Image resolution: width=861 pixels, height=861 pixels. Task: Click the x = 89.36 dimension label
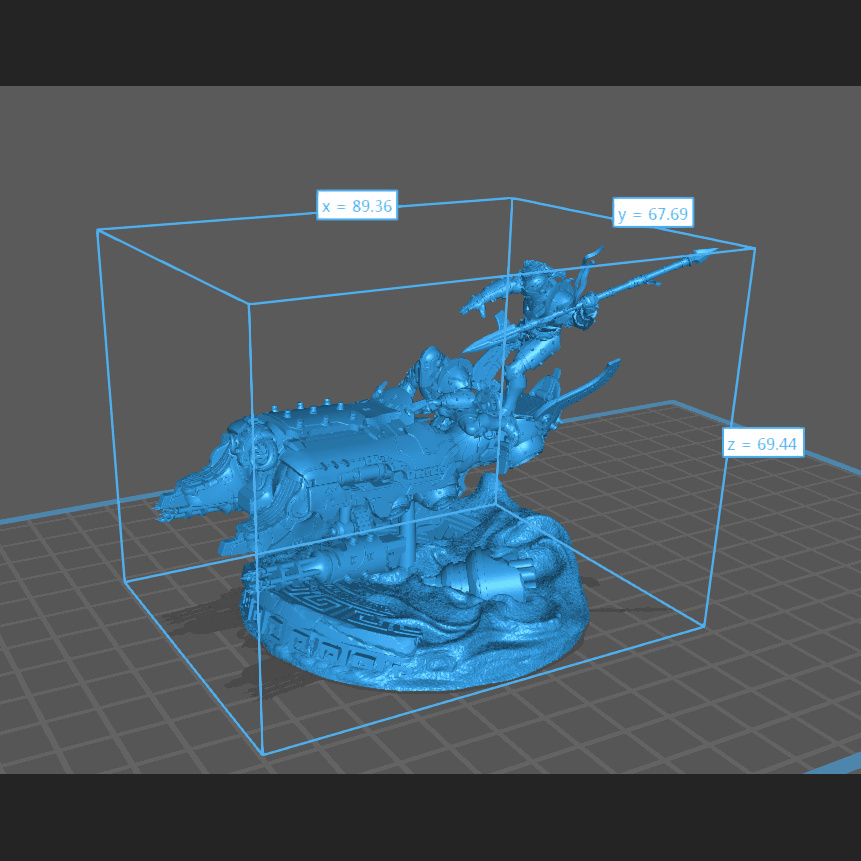tap(357, 207)
